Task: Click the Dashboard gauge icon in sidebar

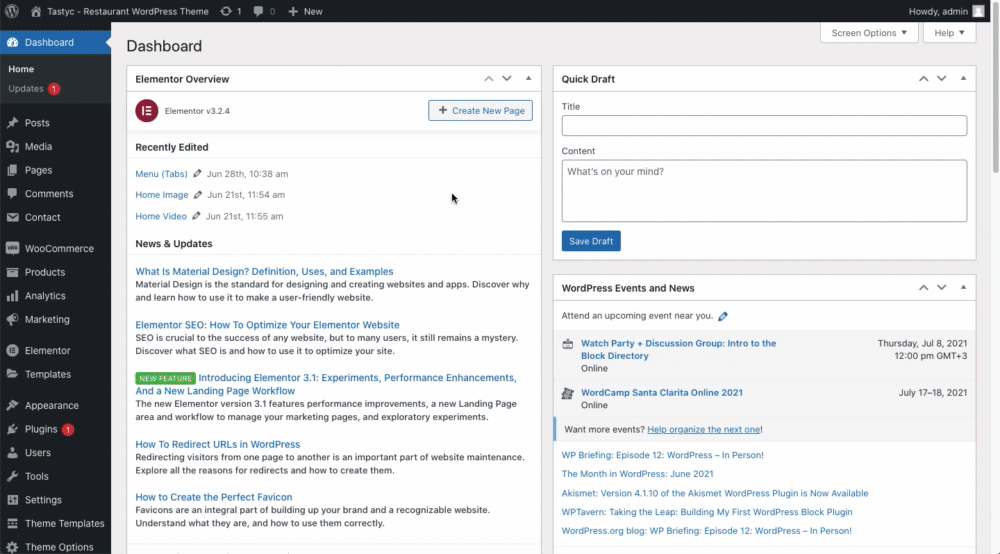Action: click(x=12, y=42)
